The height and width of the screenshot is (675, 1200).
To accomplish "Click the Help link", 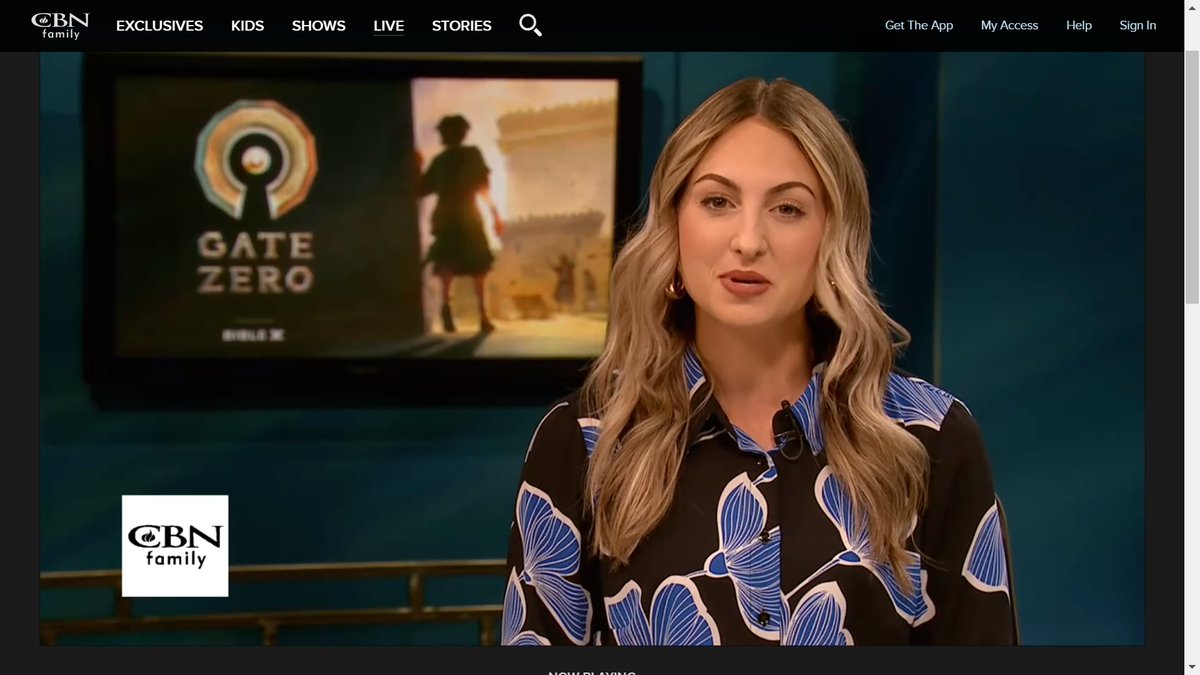I will coord(1078,25).
